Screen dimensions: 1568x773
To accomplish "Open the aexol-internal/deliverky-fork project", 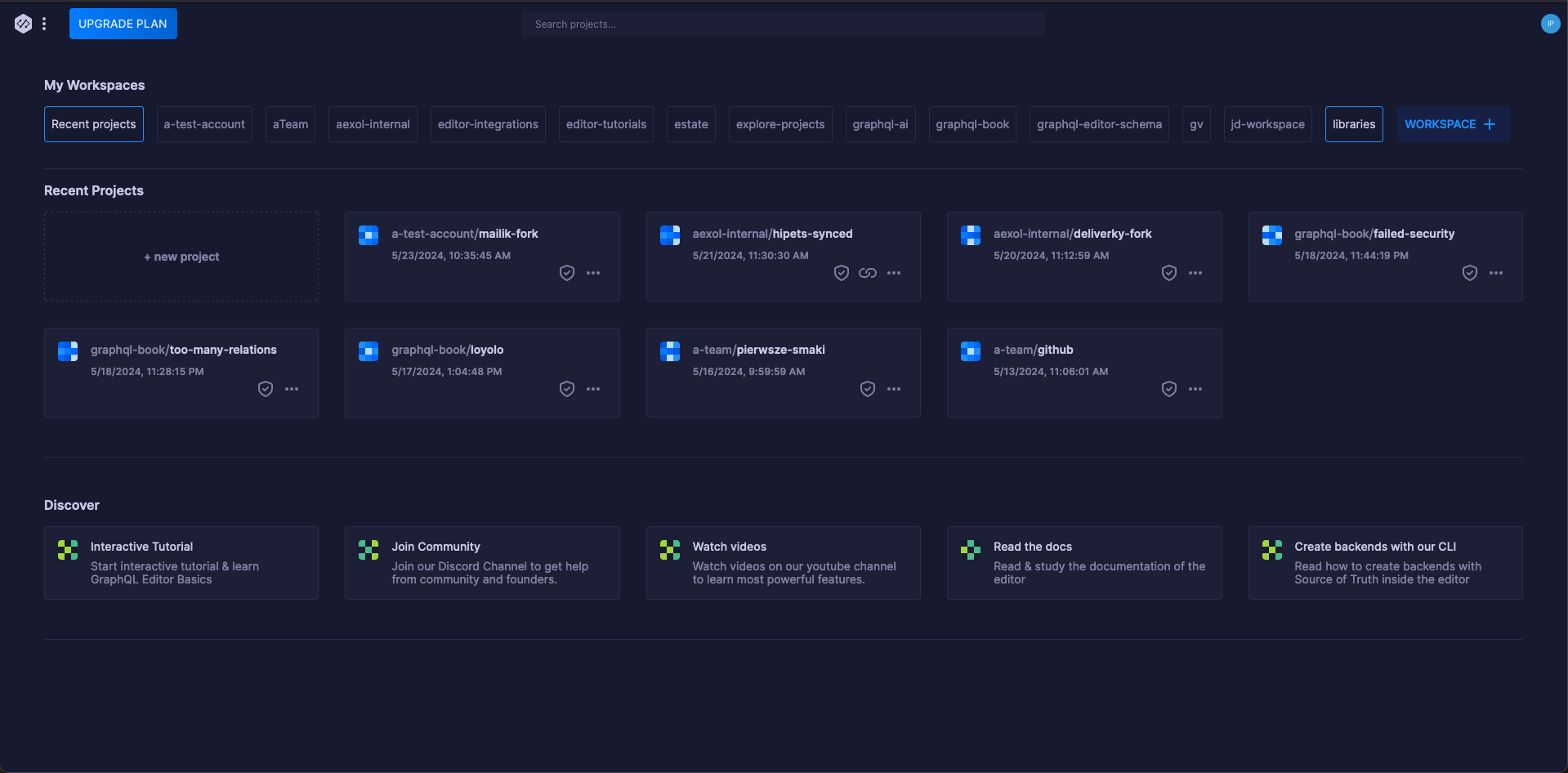I will click(1084, 257).
